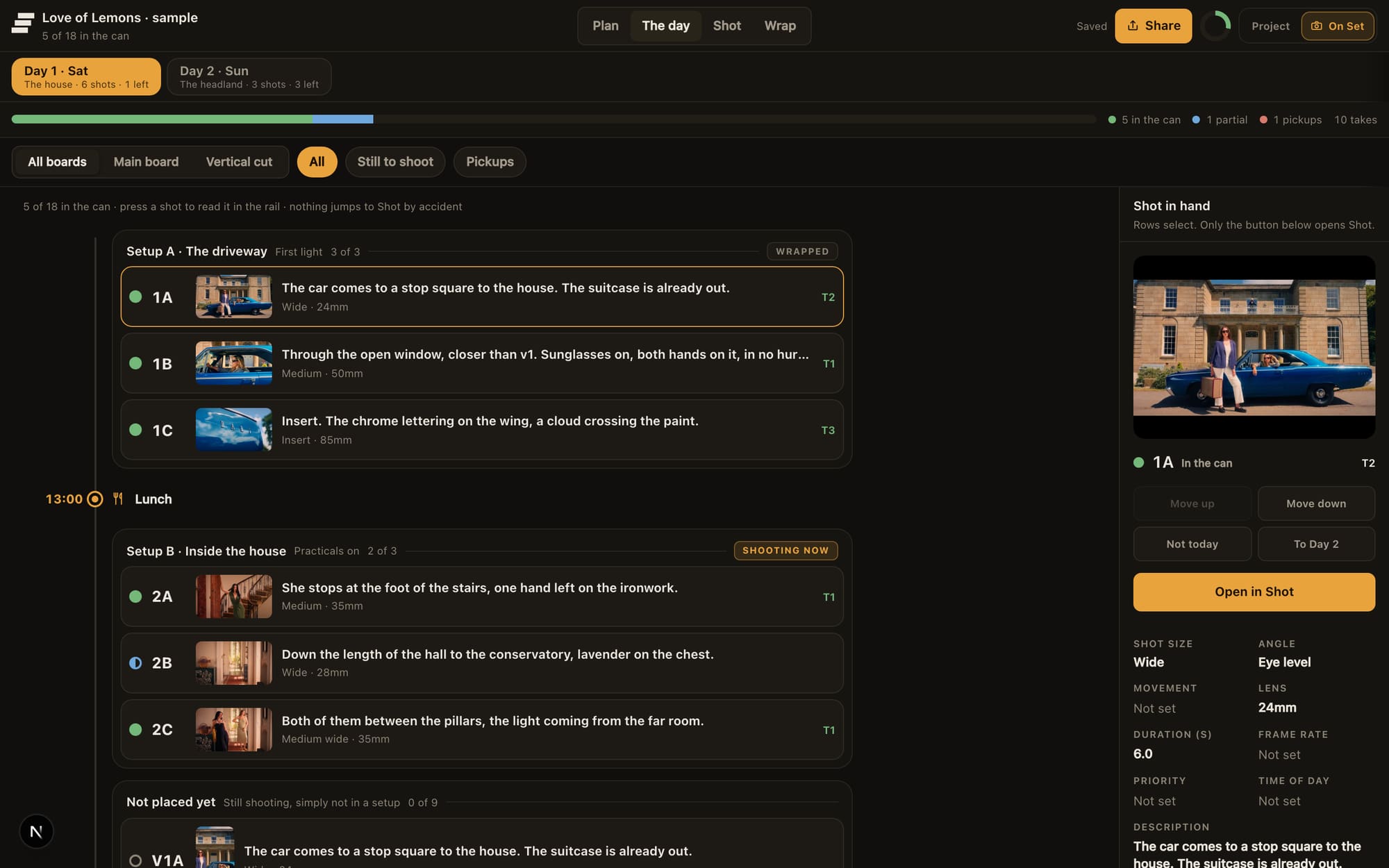
Task: Click the 2B hallway thumbnail
Action: pyautogui.click(x=233, y=663)
